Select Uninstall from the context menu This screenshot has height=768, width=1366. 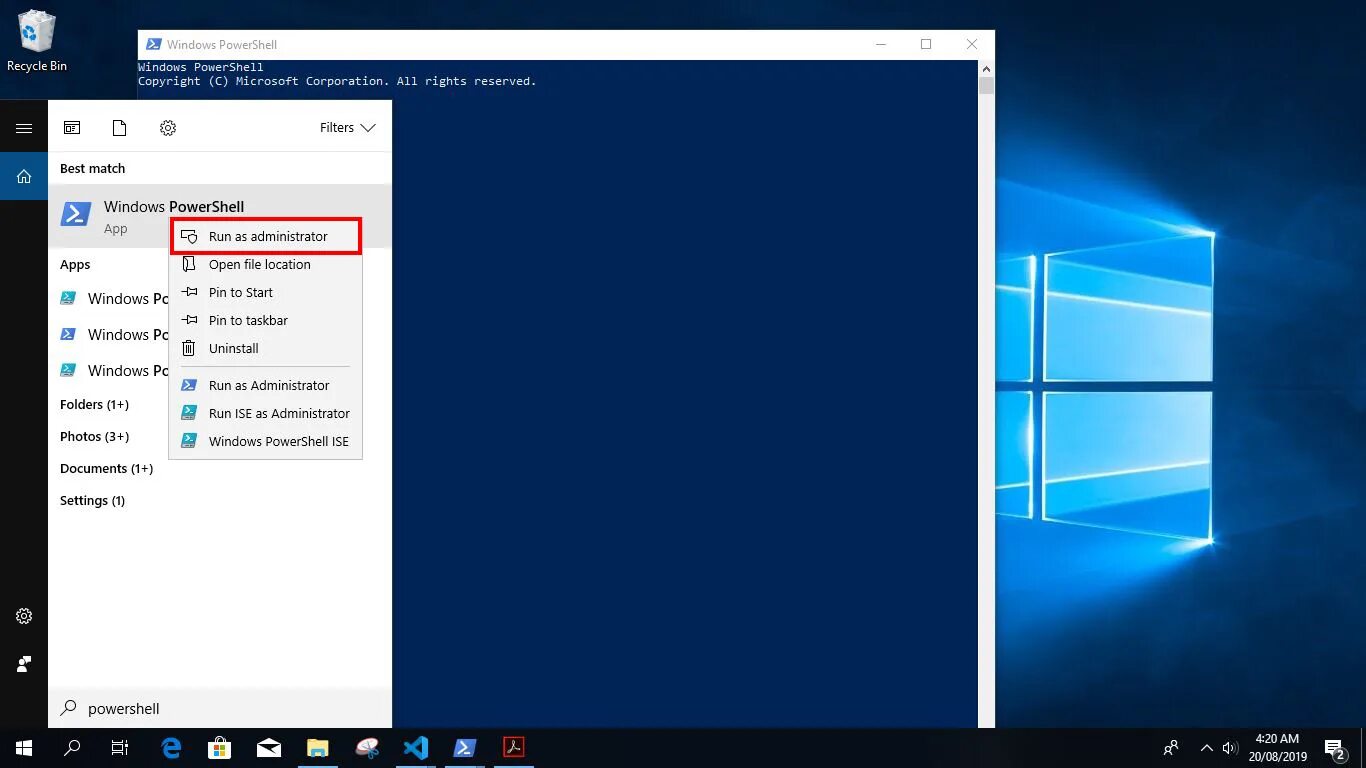click(x=234, y=348)
